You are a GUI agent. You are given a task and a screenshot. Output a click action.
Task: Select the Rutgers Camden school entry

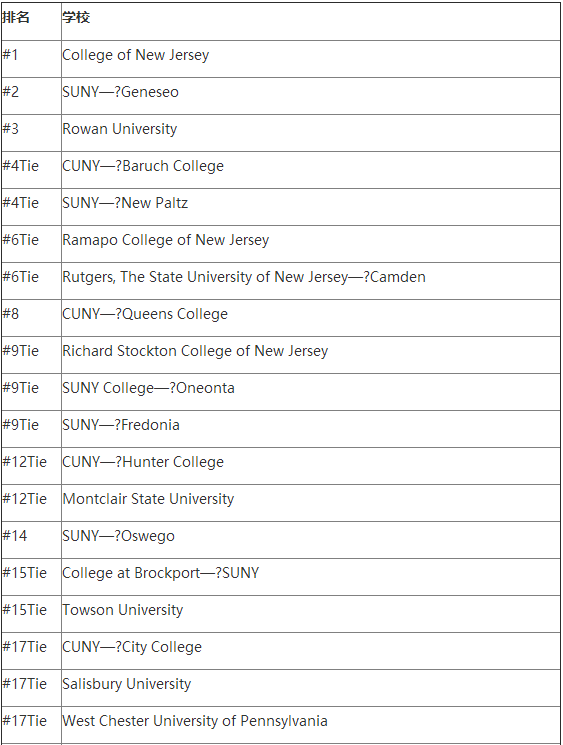point(244,277)
